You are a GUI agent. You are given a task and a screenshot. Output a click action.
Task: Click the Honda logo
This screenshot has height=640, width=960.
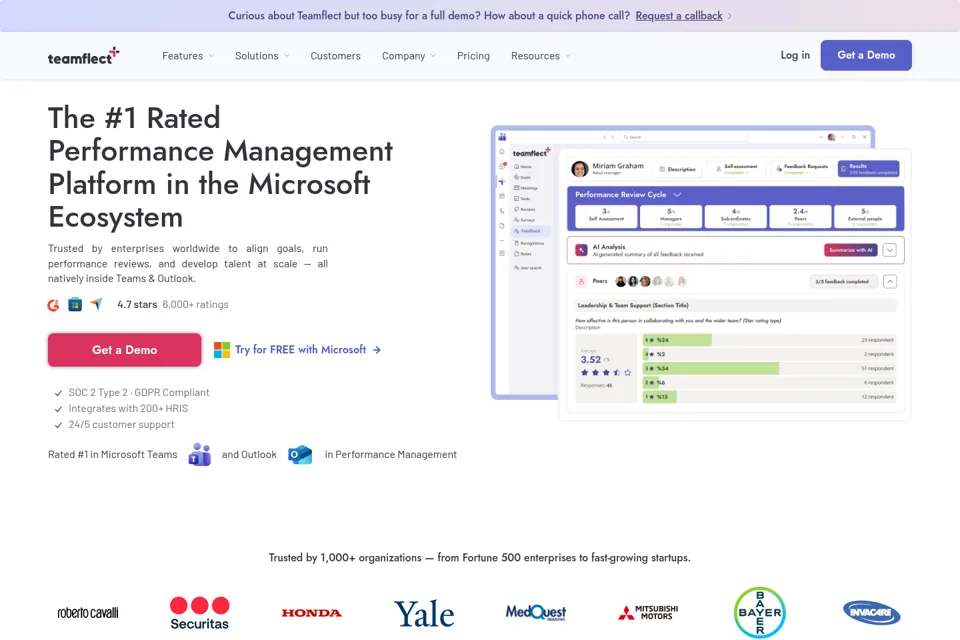pos(312,613)
